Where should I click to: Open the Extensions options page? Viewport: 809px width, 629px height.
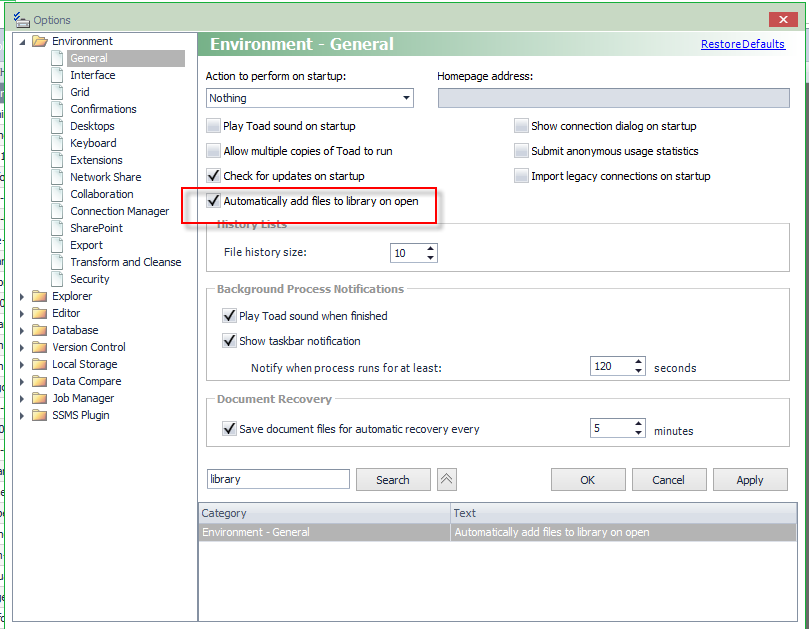click(x=96, y=160)
